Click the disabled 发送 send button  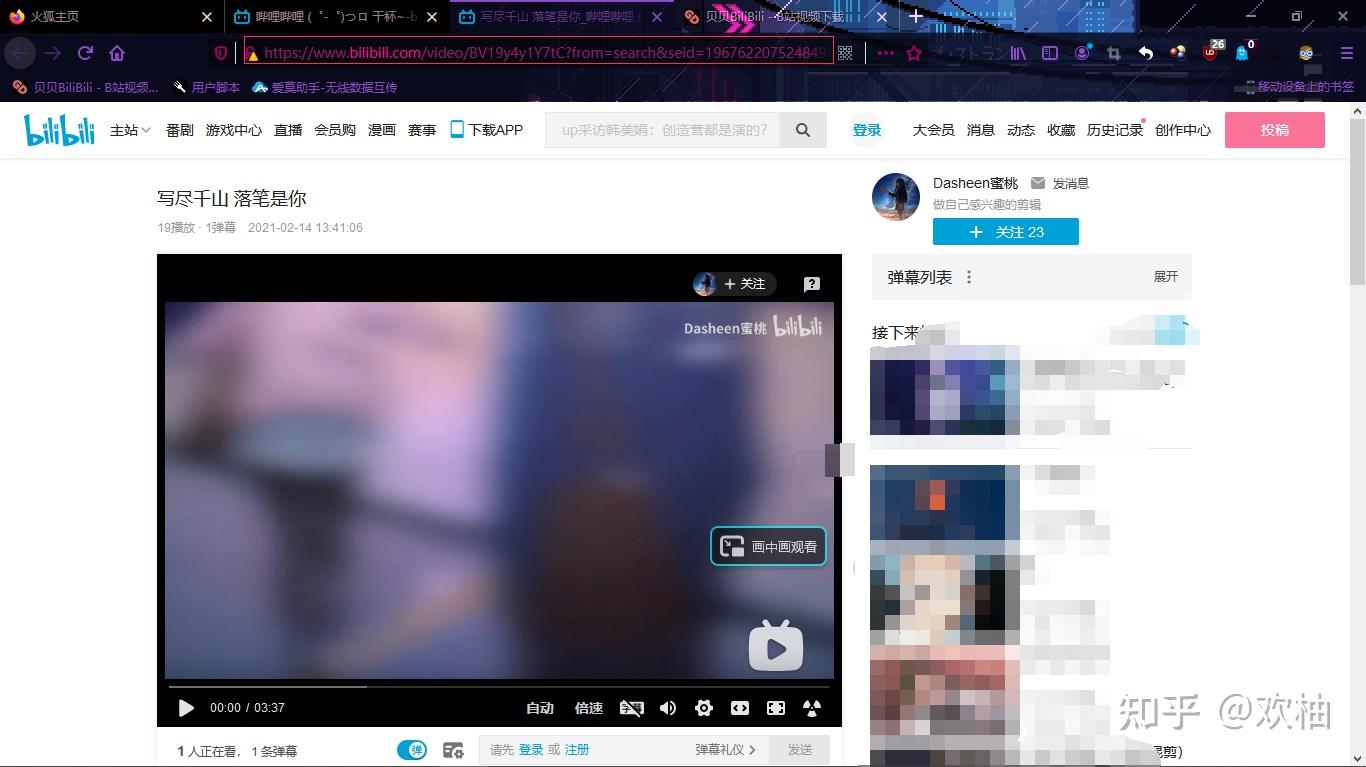[800, 750]
